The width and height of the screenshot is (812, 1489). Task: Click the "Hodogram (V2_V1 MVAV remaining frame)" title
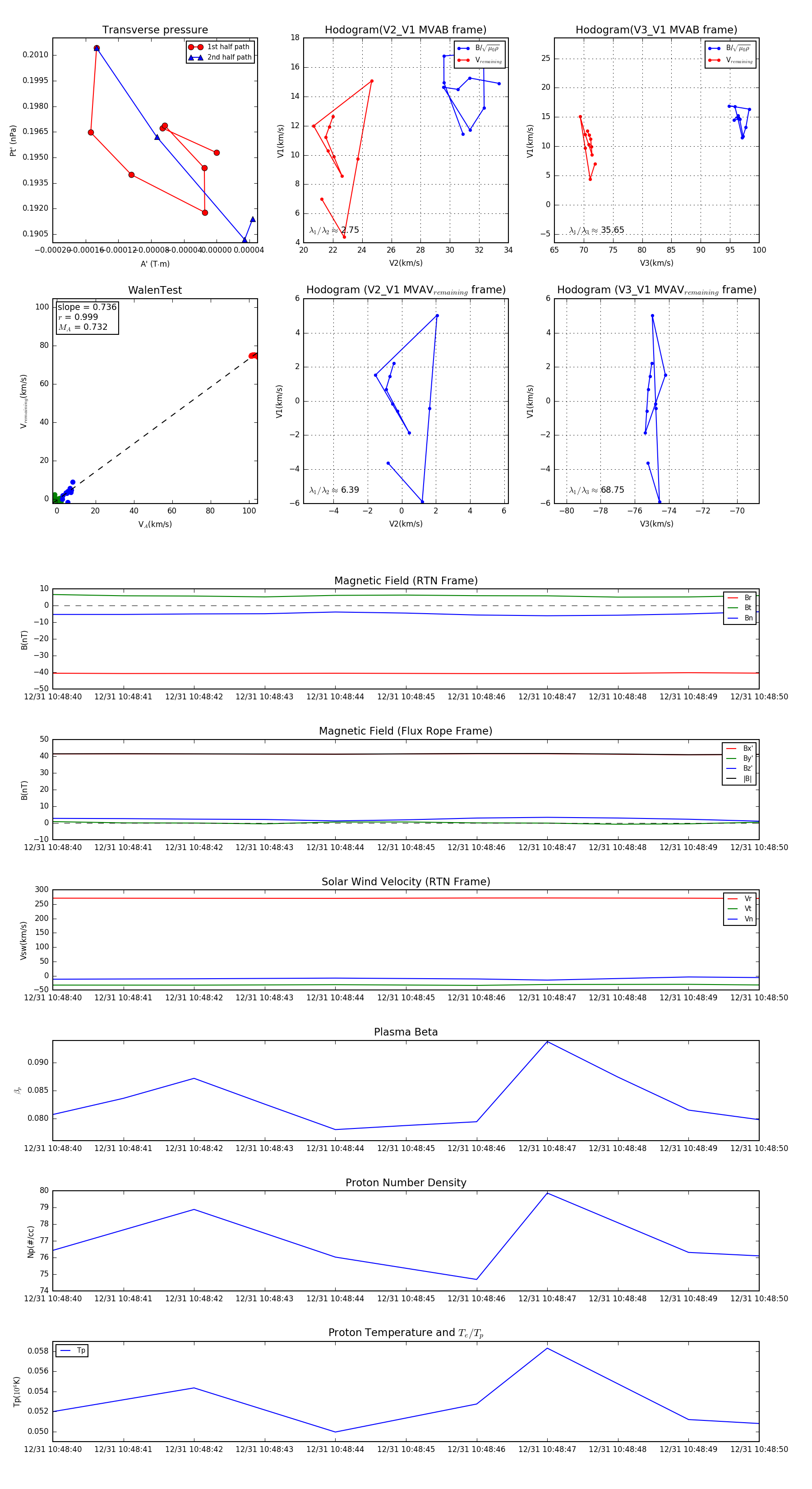point(406,290)
